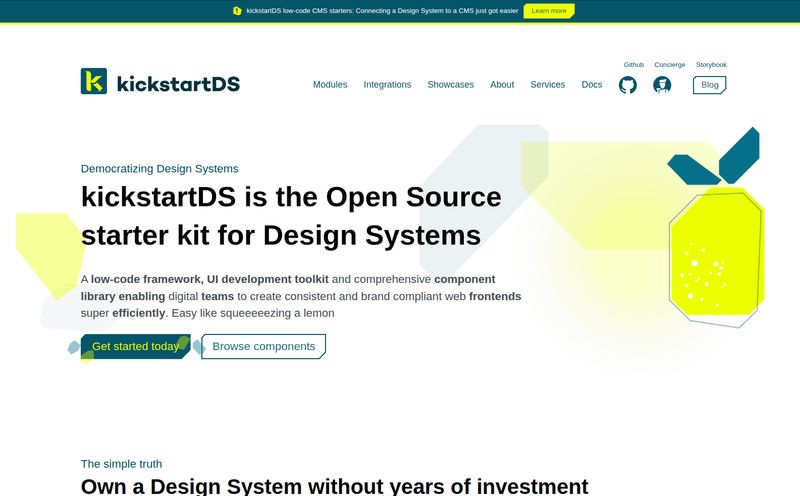This screenshot has height=496, width=800.
Task: Click the Concierge label text
Action: tap(670, 65)
